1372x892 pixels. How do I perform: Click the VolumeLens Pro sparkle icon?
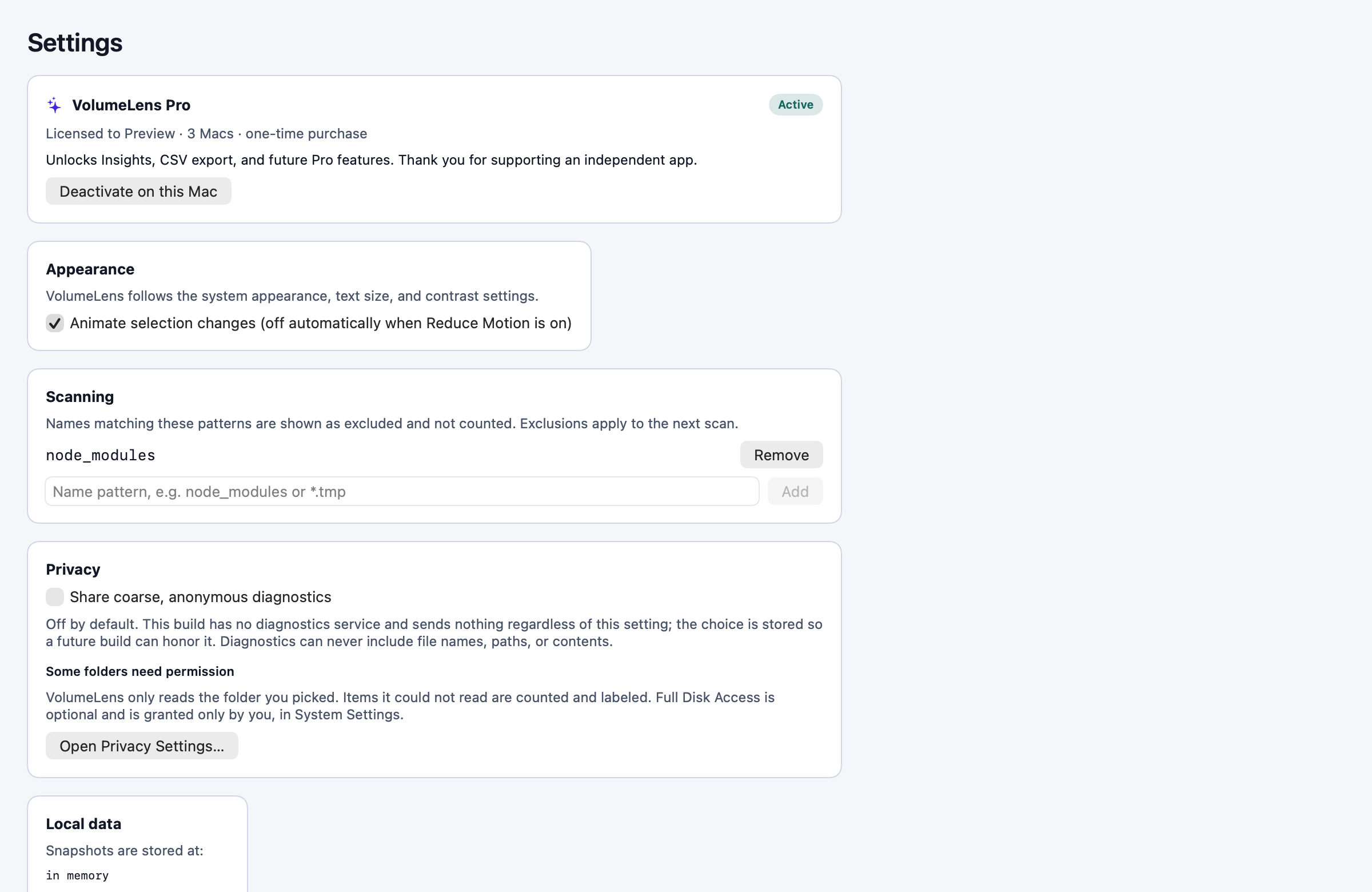54,105
